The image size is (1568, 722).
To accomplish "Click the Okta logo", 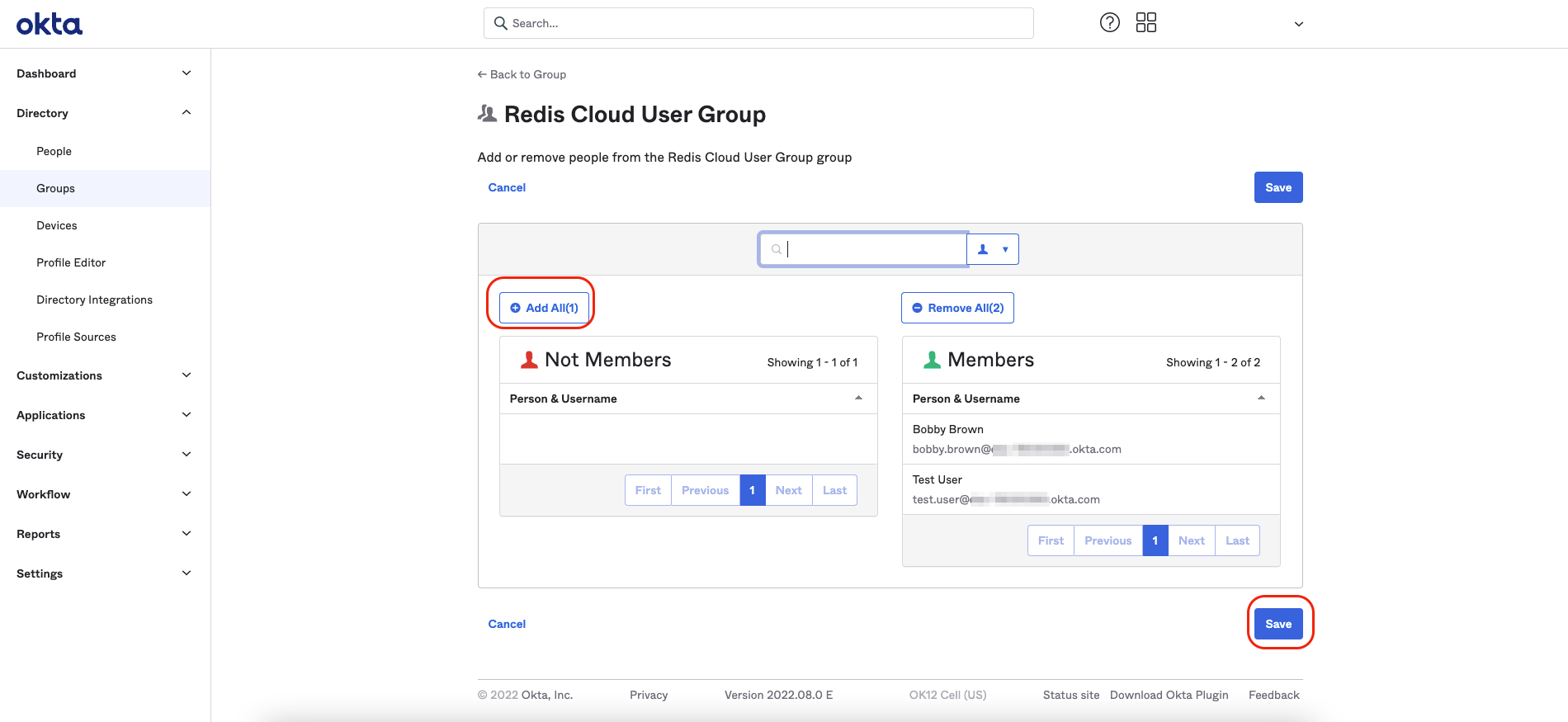I will 50,24.
